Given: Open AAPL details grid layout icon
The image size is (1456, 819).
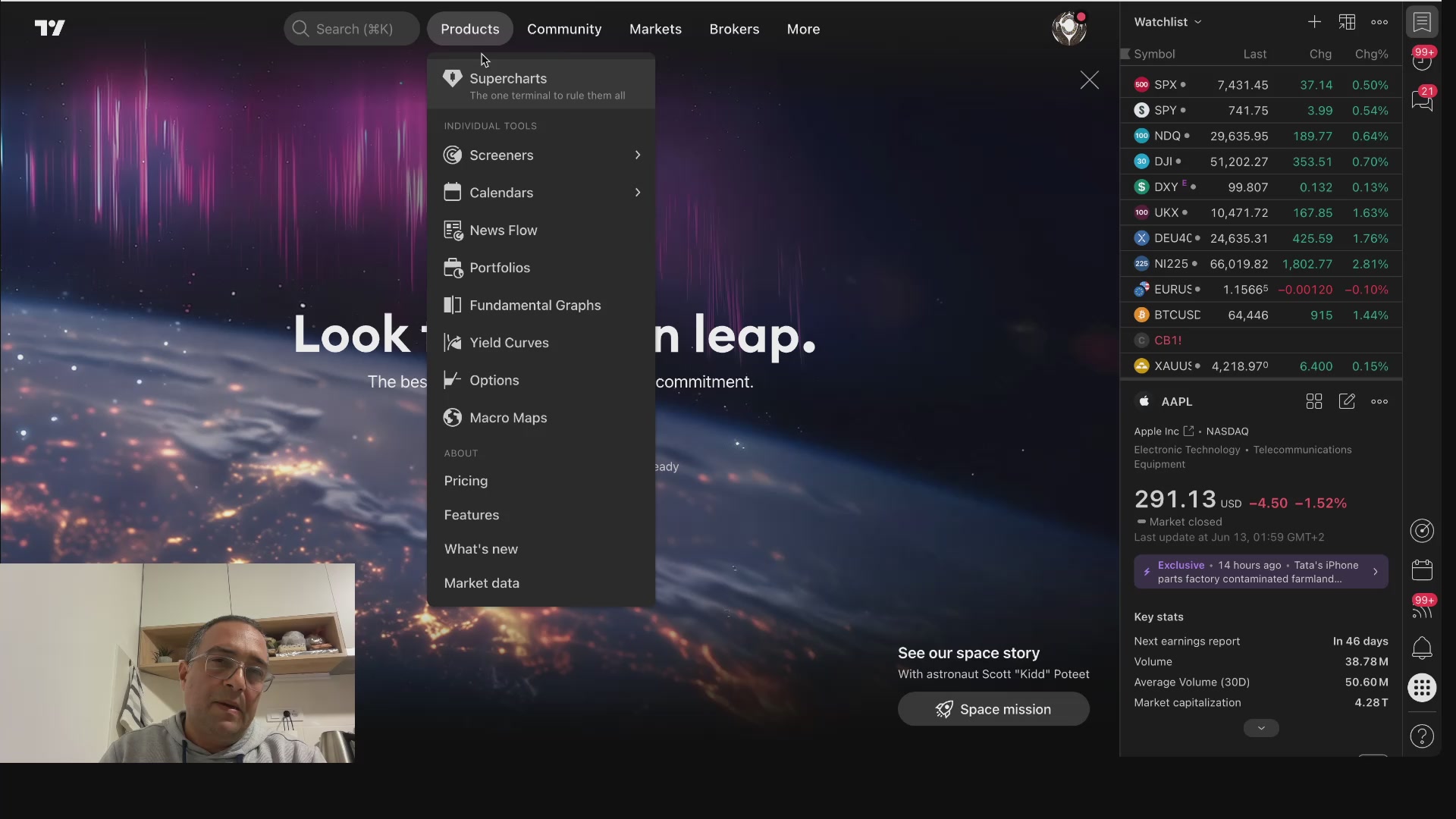Looking at the screenshot, I should (x=1314, y=401).
